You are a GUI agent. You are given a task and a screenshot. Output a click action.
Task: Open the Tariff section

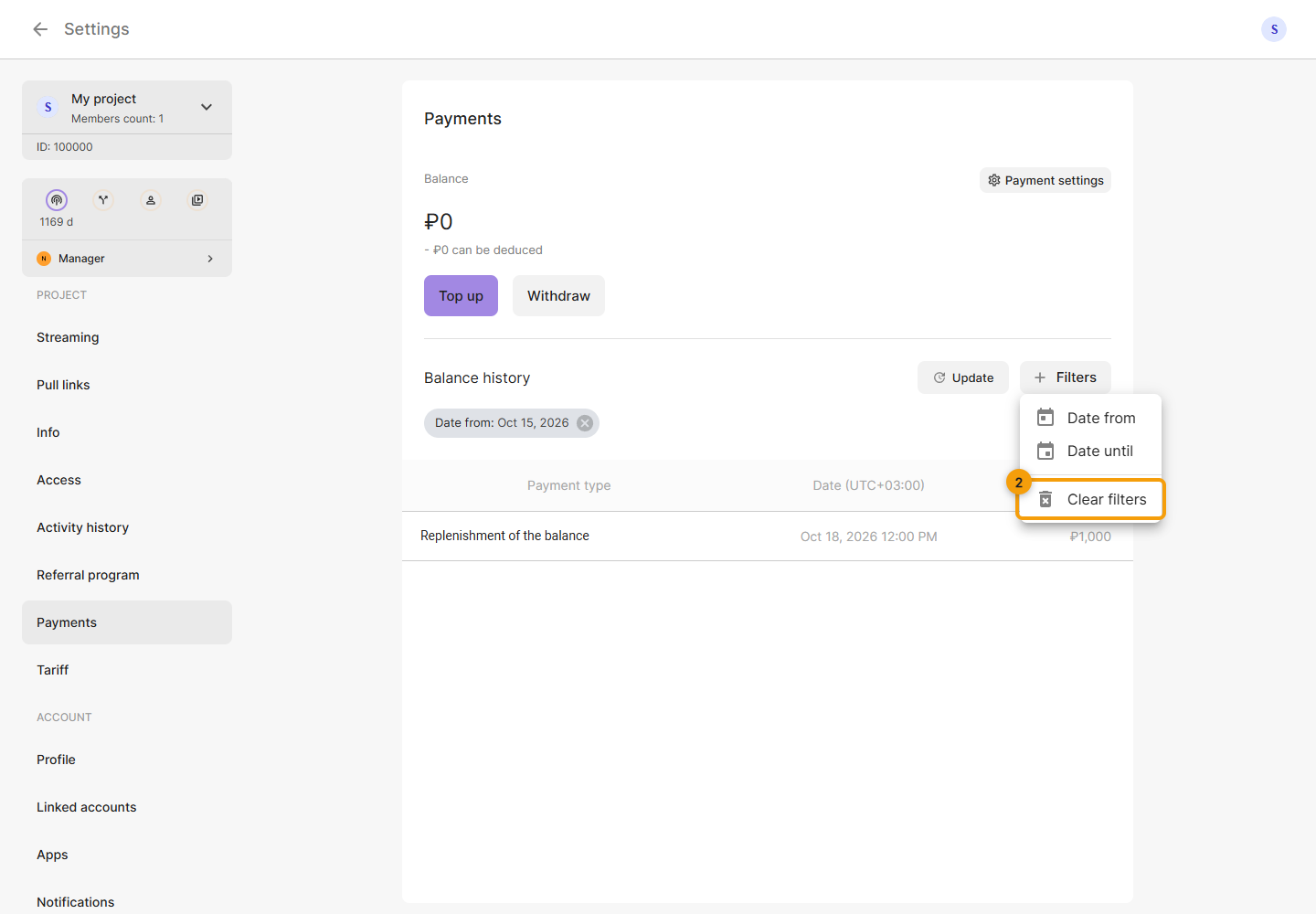click(x=127, y=670)
